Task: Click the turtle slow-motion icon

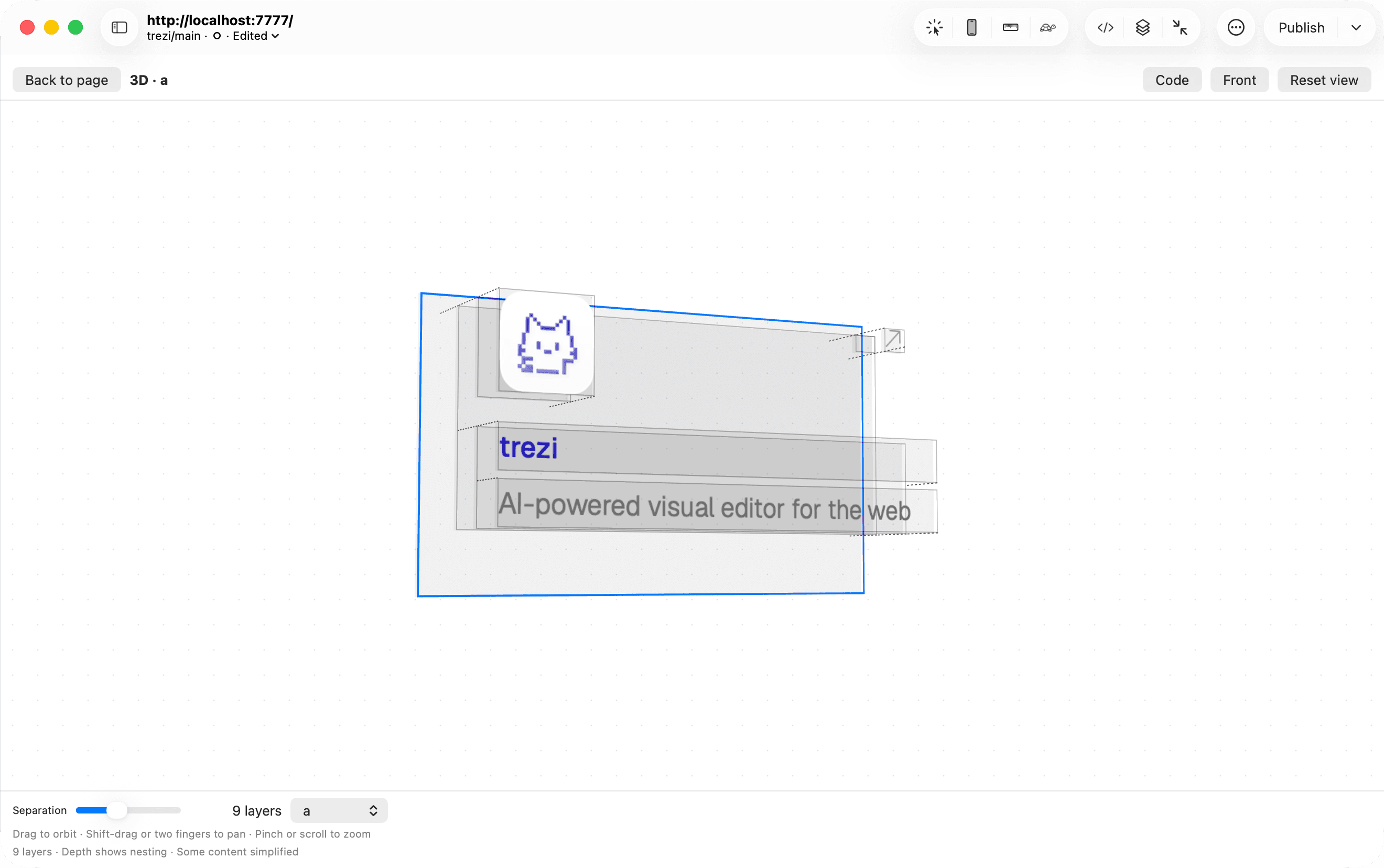Action: pyautogui.click(x=1047, y=28)
